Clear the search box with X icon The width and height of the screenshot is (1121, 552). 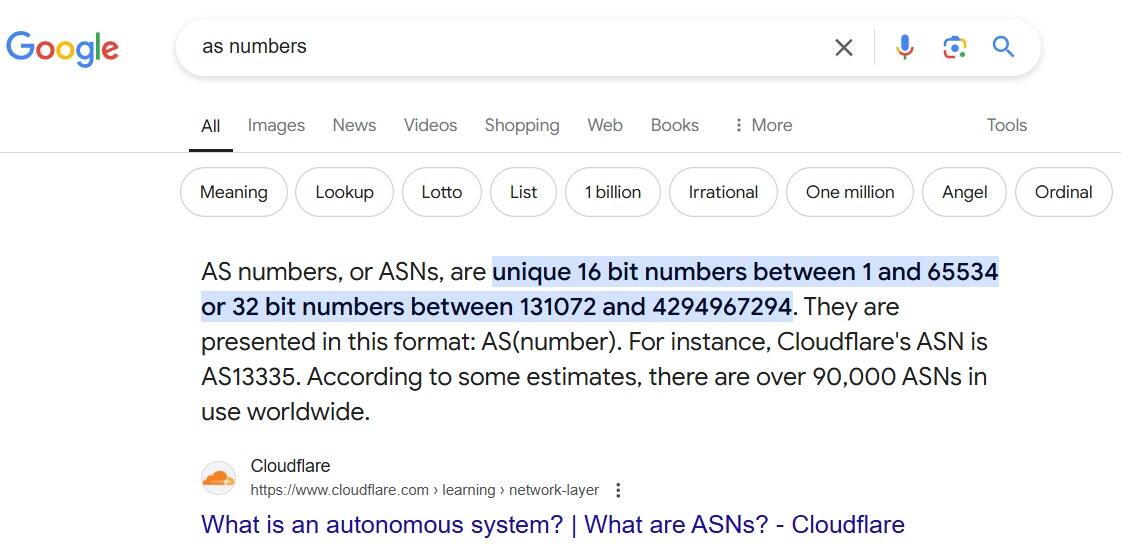(844, 48)
